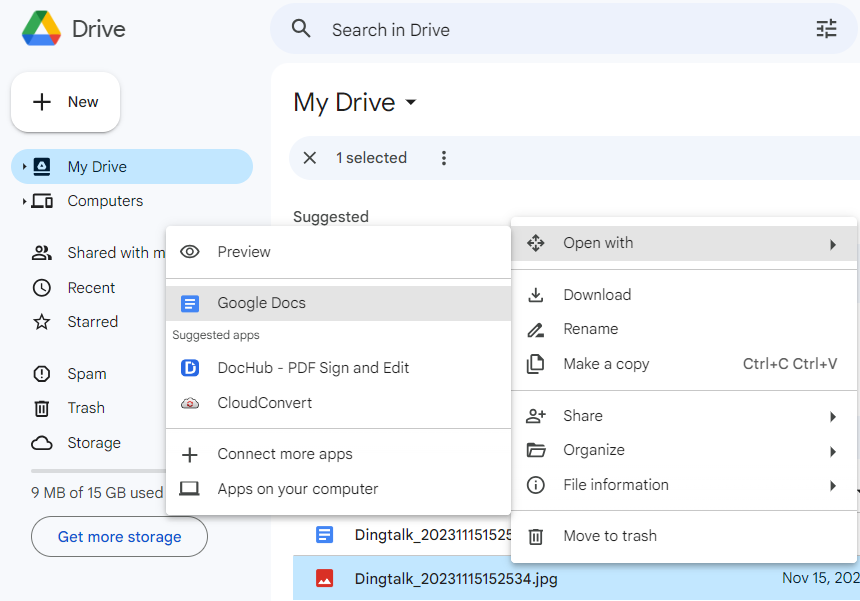Select DocHub - PDF Sign and Edit
Viewport: 860px width, 601px height.
coord(338,368)
